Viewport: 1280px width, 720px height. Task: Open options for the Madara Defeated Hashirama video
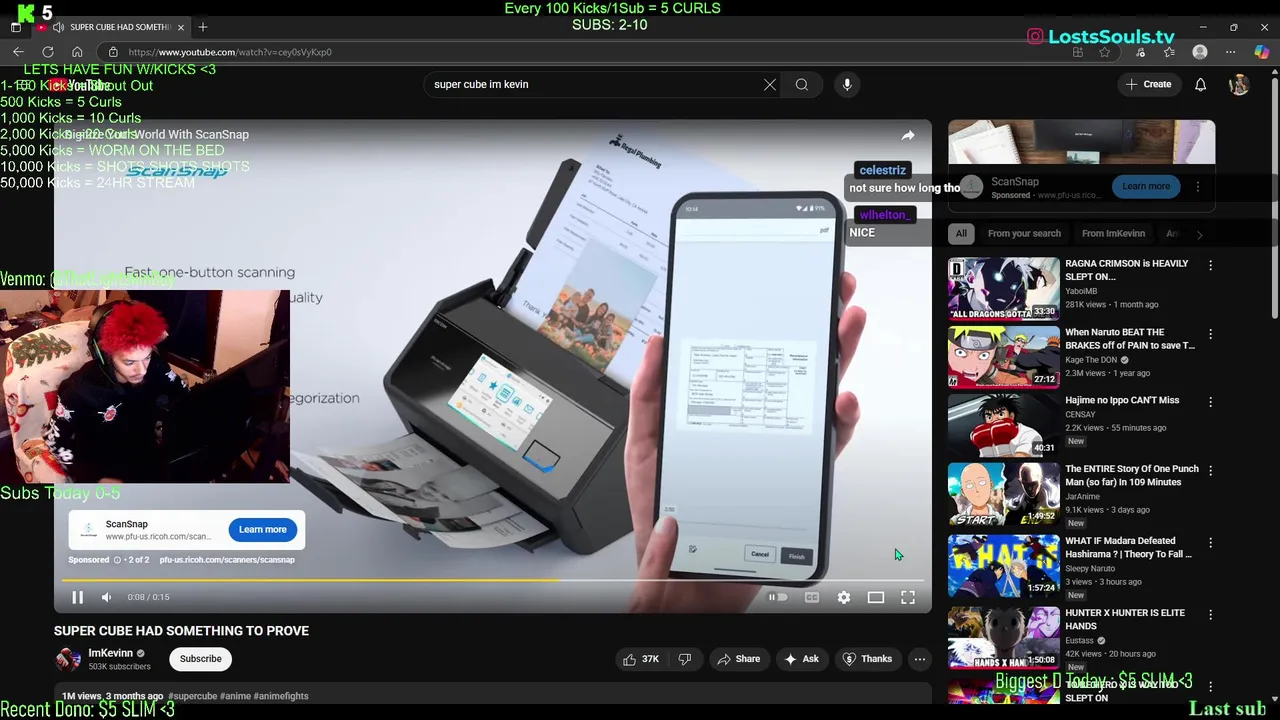coord(1211,543)
